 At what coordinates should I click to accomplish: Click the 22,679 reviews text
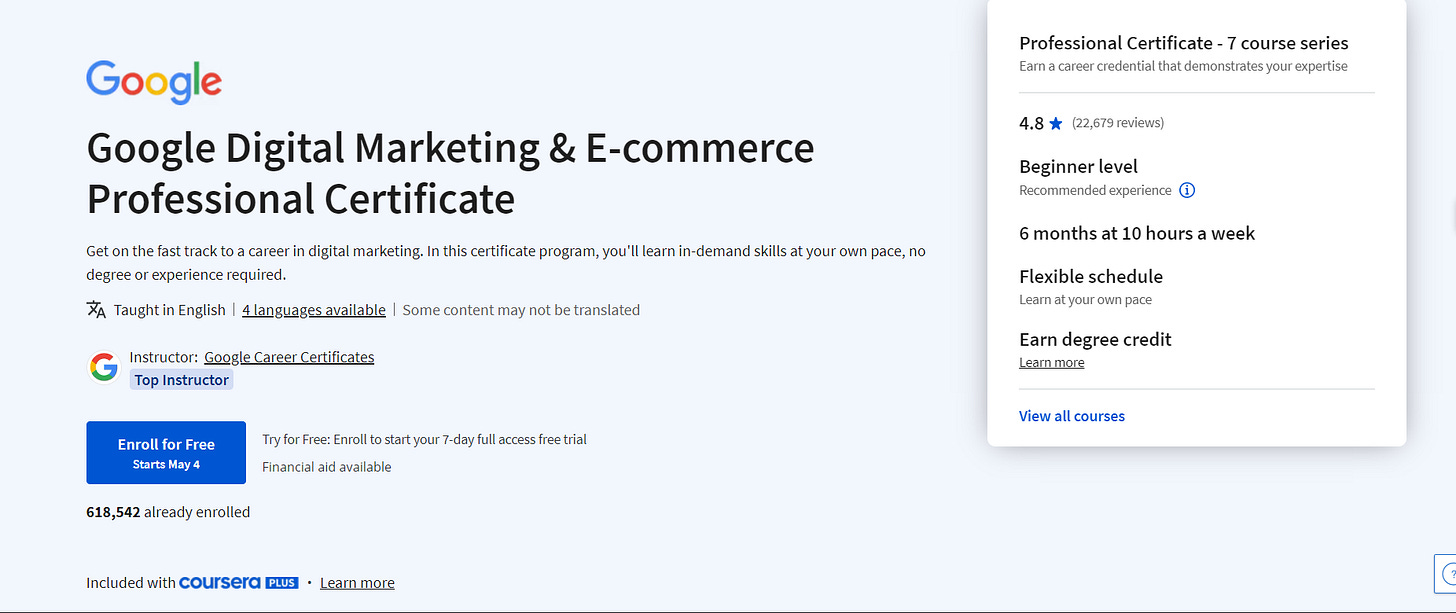tap(1118, 123)
